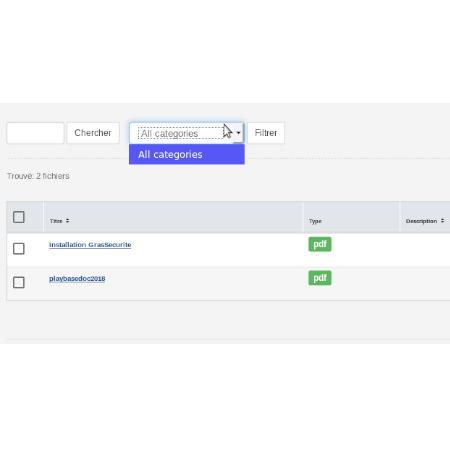Click the Description column sort arrows
450x450 pixels.
[442, 221]
